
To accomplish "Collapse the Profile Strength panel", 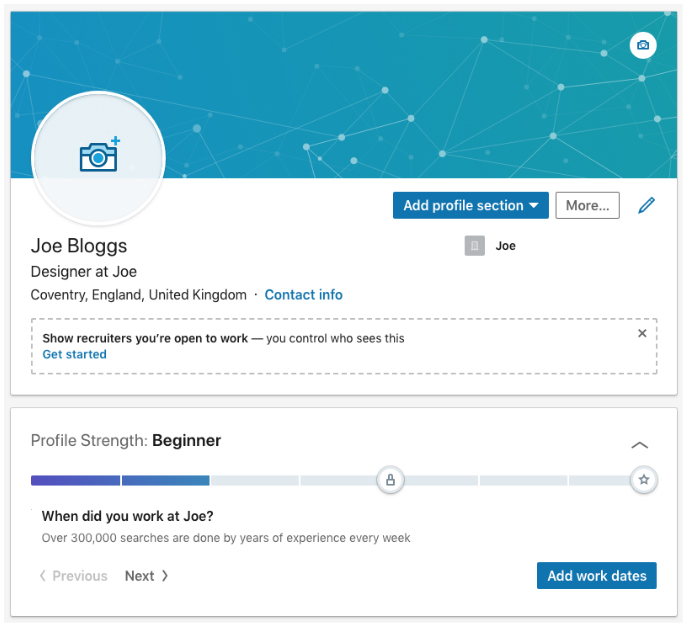I will (x=639, y=445).
